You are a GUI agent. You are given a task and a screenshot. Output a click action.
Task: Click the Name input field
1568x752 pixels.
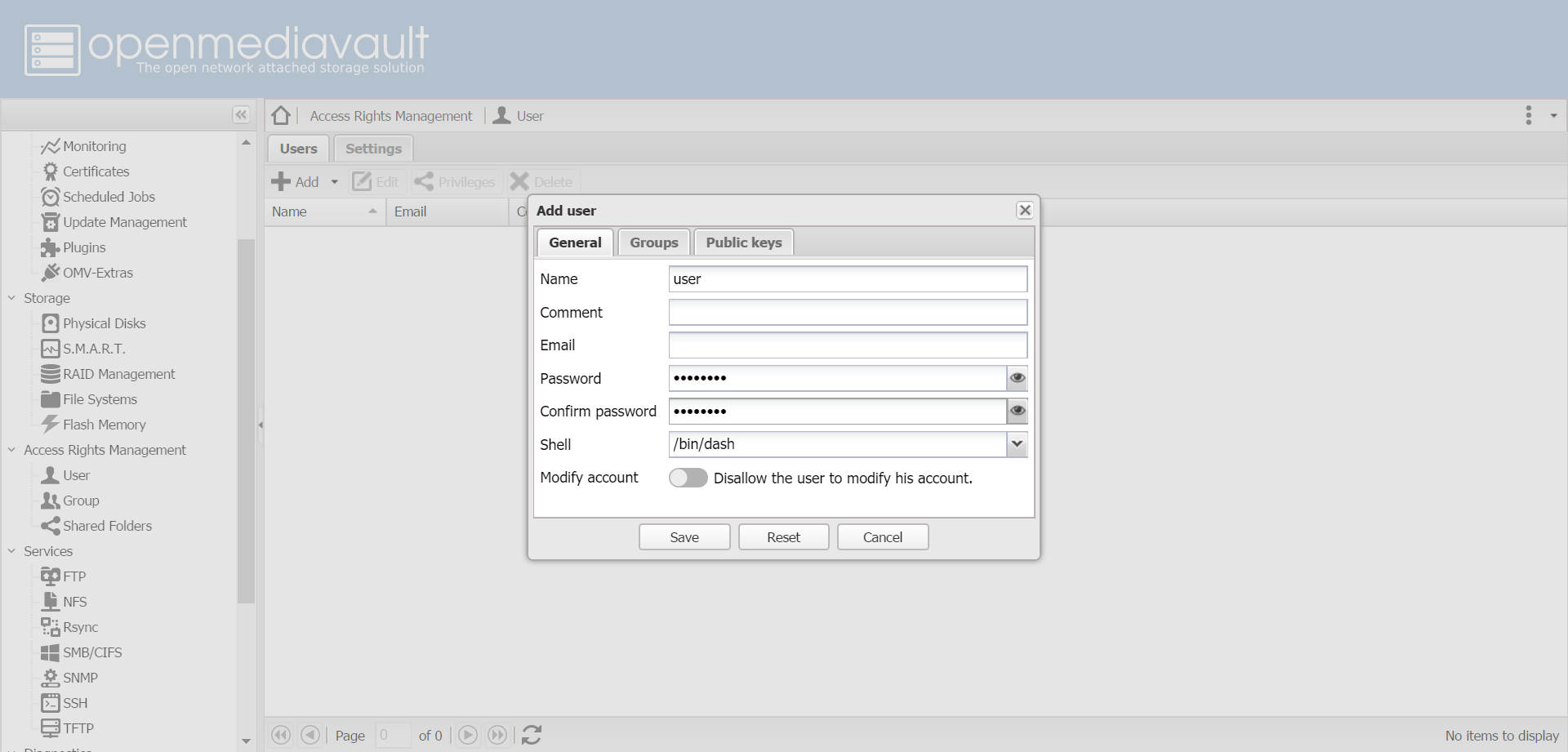848,278
